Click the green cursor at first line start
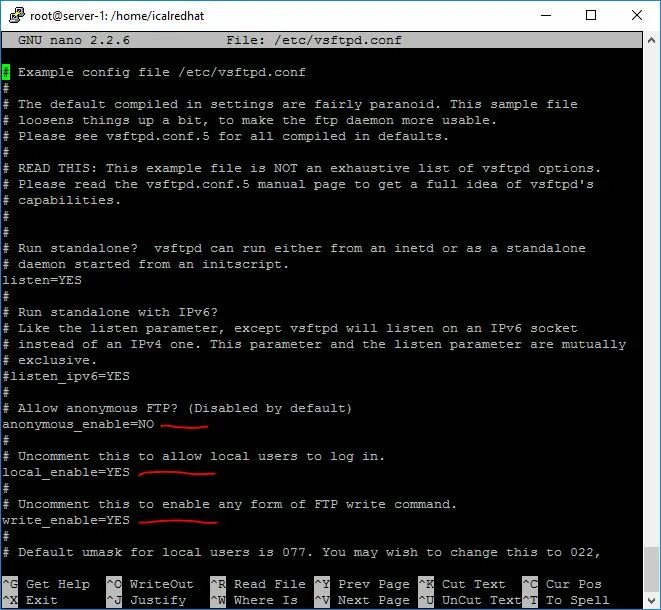The image size is (661, 610). click(x=6, y=72)
